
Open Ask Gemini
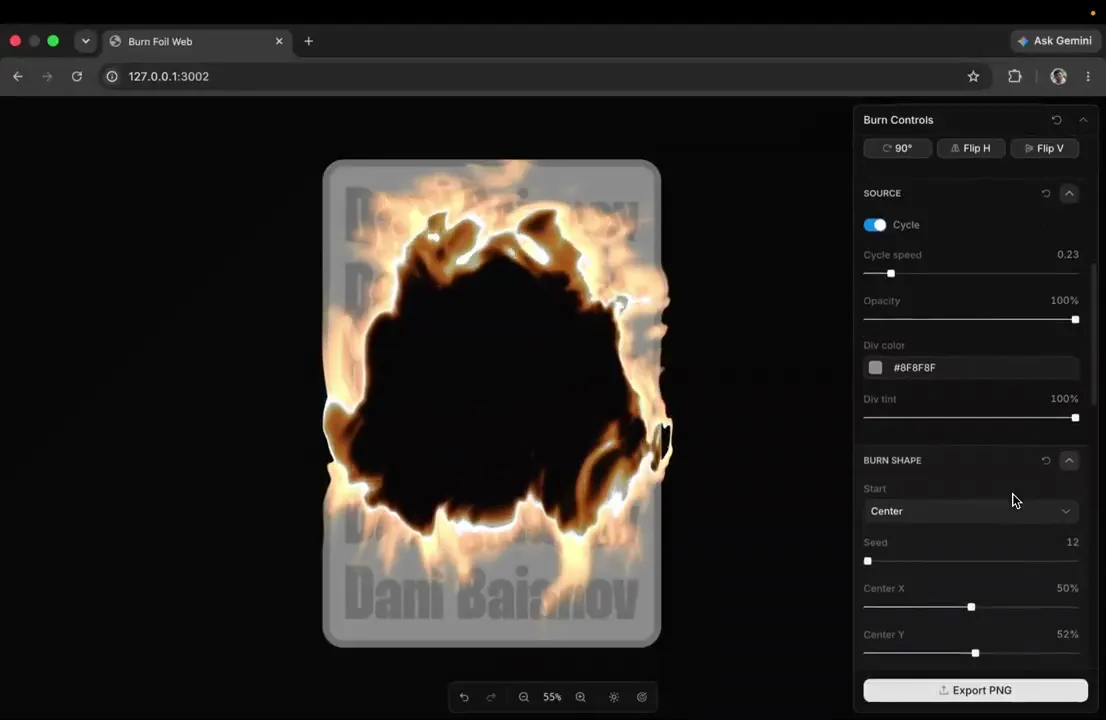click(x=1055, y=41)
